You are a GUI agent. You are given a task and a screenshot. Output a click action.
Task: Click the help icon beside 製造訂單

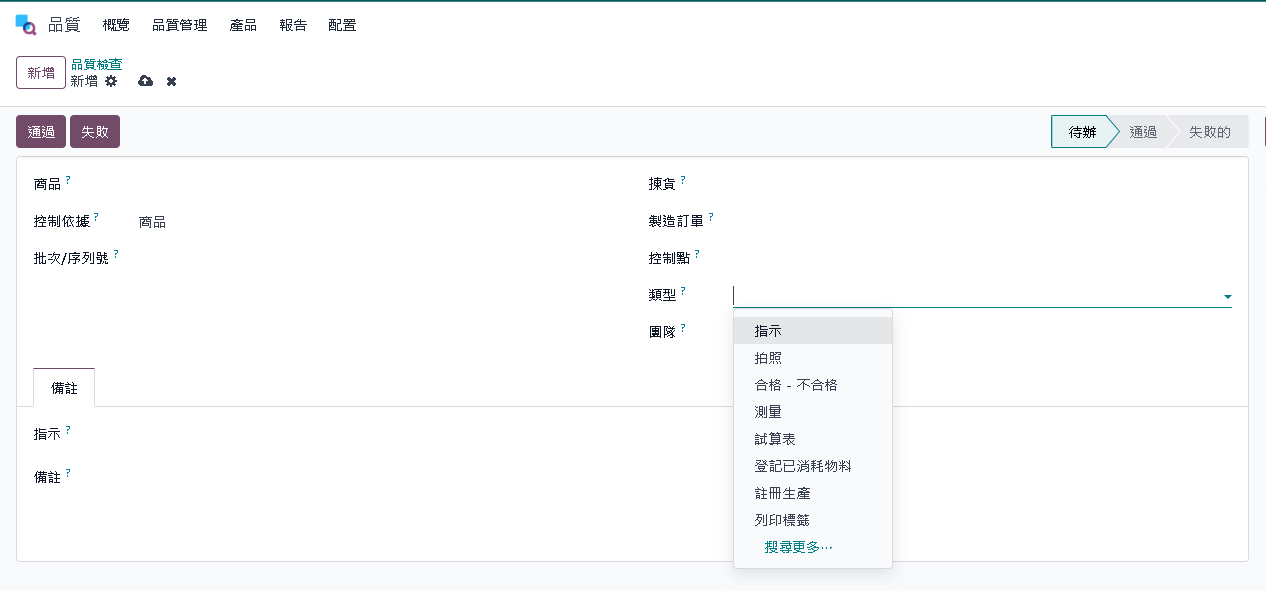pos(711,216)
